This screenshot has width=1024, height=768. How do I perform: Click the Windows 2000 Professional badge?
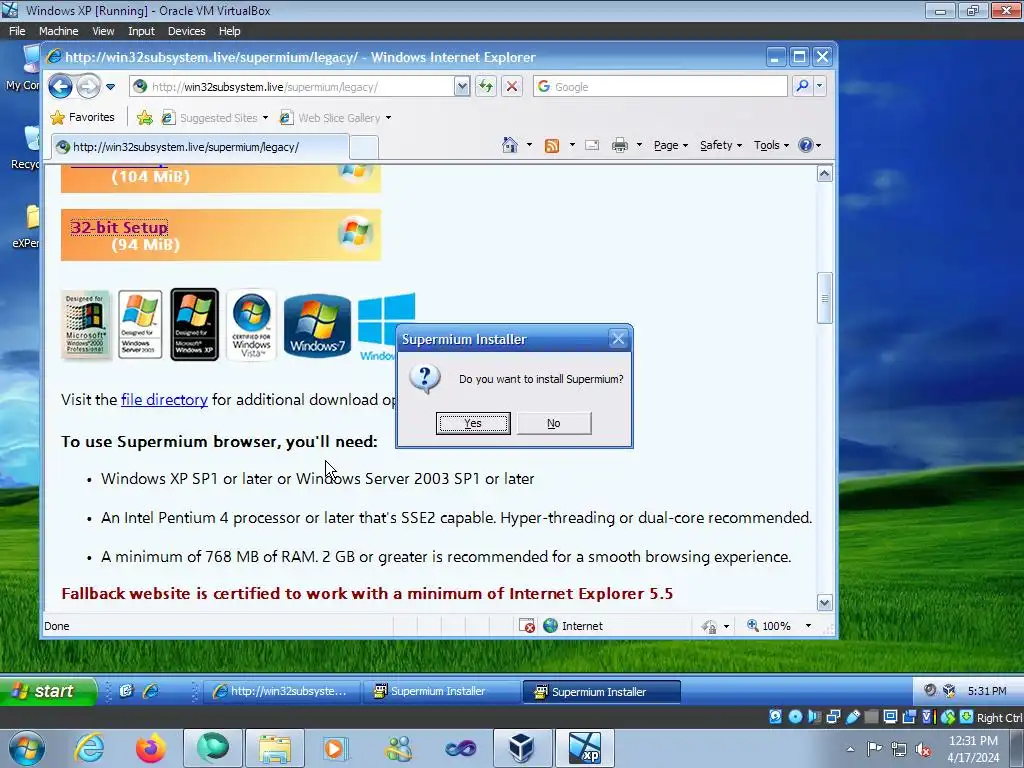point(86,325)
